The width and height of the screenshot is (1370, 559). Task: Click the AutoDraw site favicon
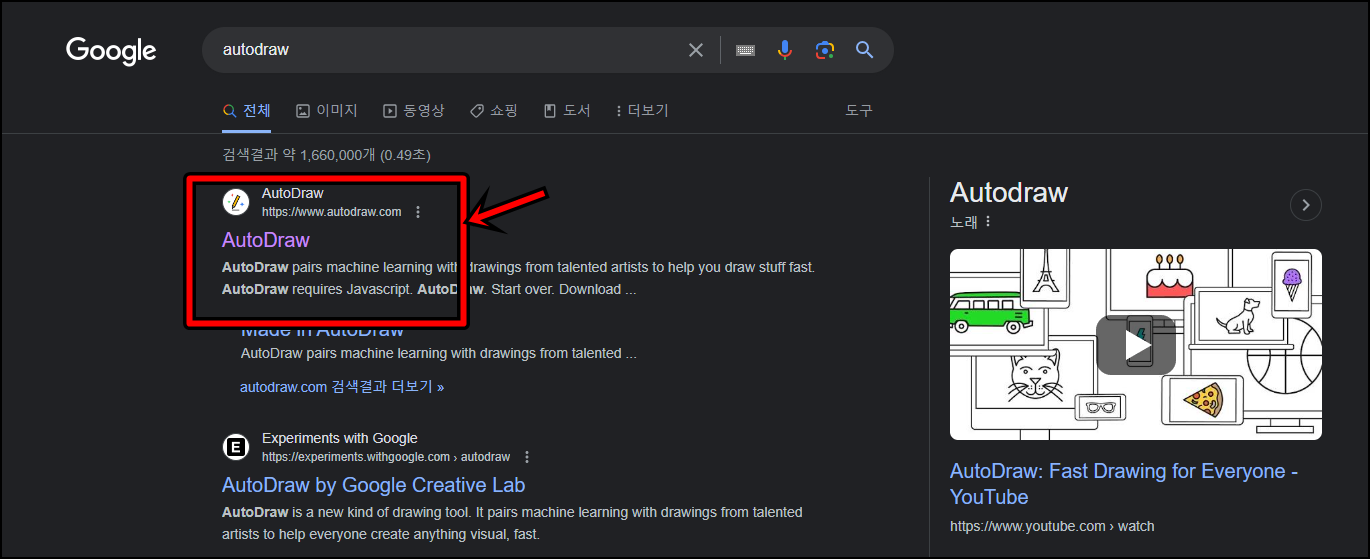(x=236, y=202)
